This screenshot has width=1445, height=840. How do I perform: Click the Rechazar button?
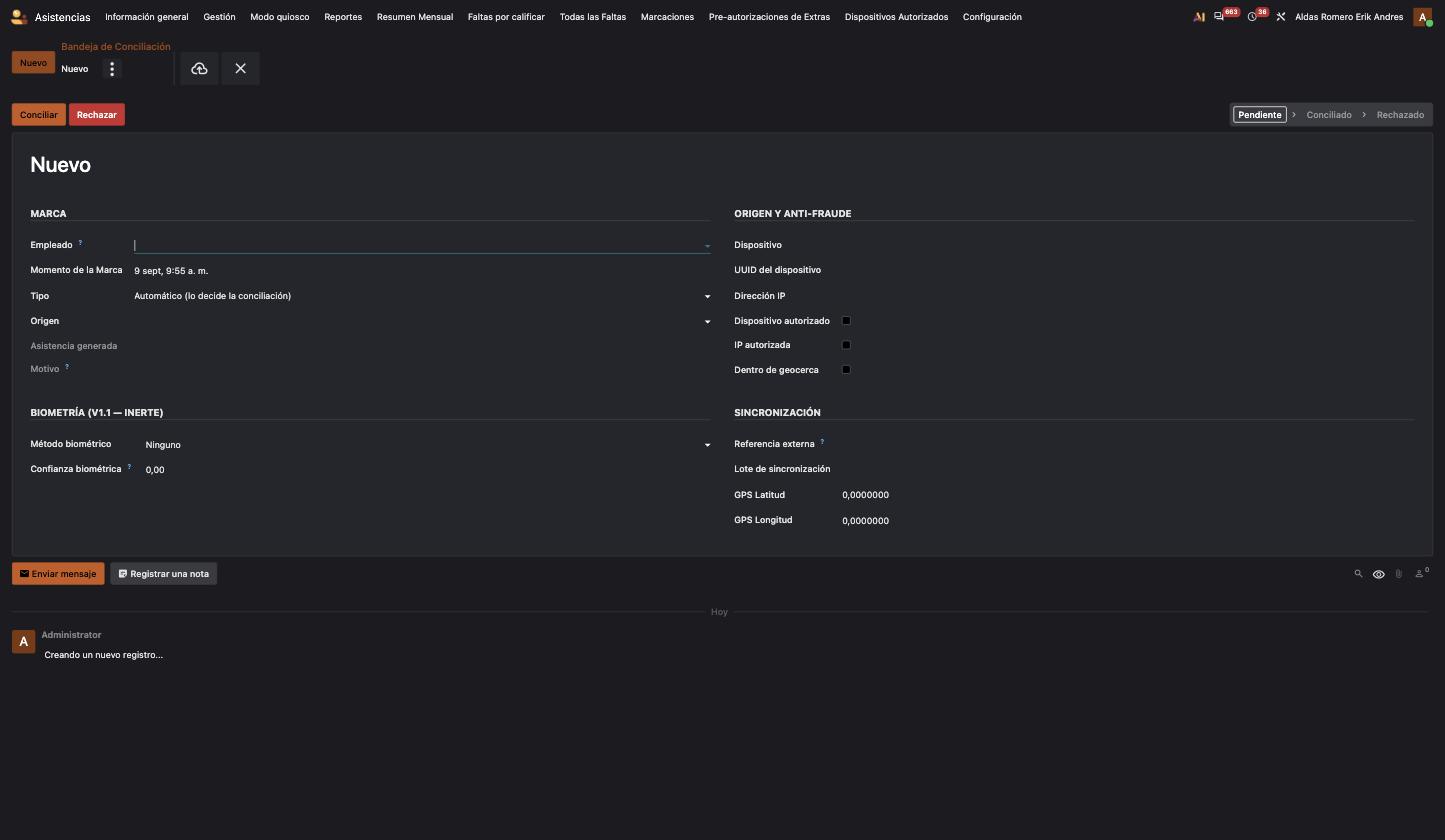pyautogui.click(x=97, y=115)
